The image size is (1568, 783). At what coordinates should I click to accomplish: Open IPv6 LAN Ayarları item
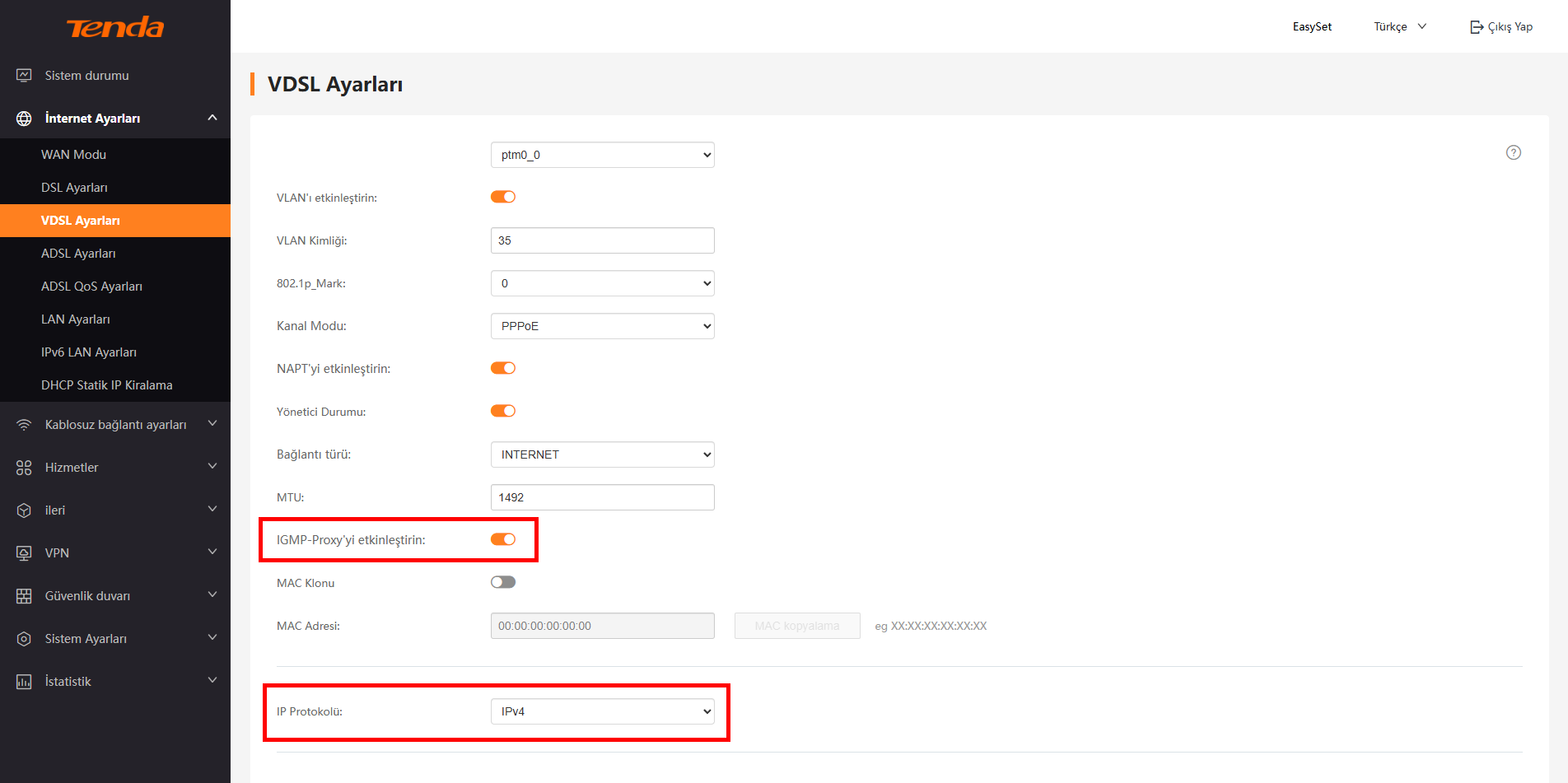[115, 352]
